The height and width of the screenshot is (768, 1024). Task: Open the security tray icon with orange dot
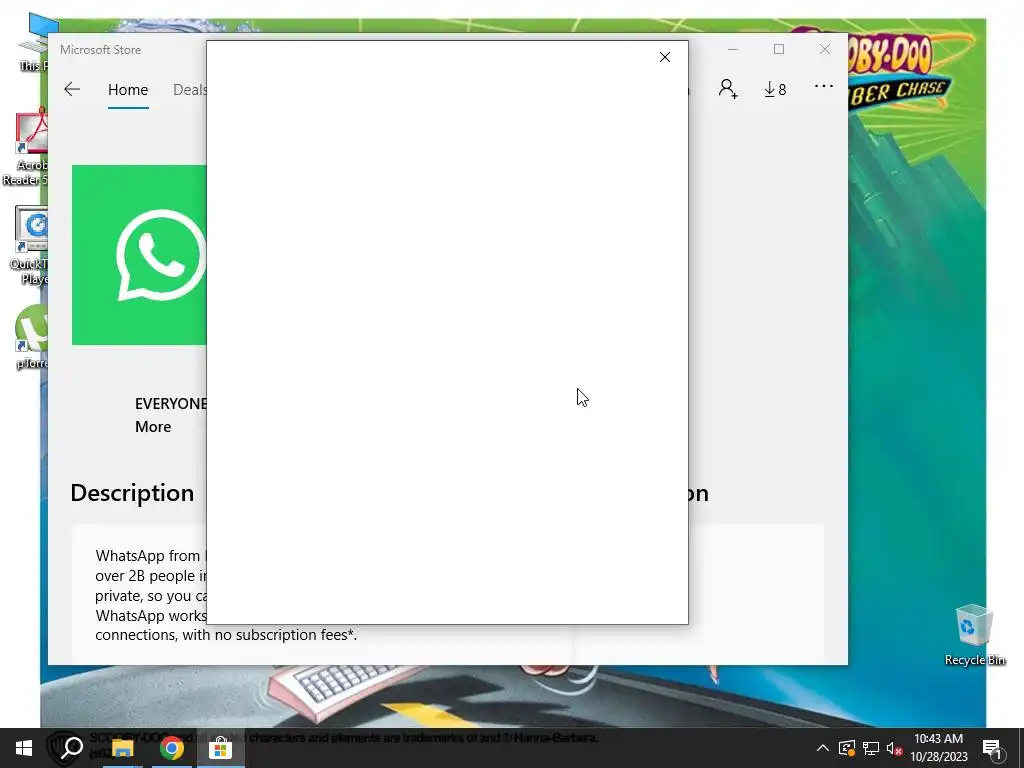tap(847, 748)
